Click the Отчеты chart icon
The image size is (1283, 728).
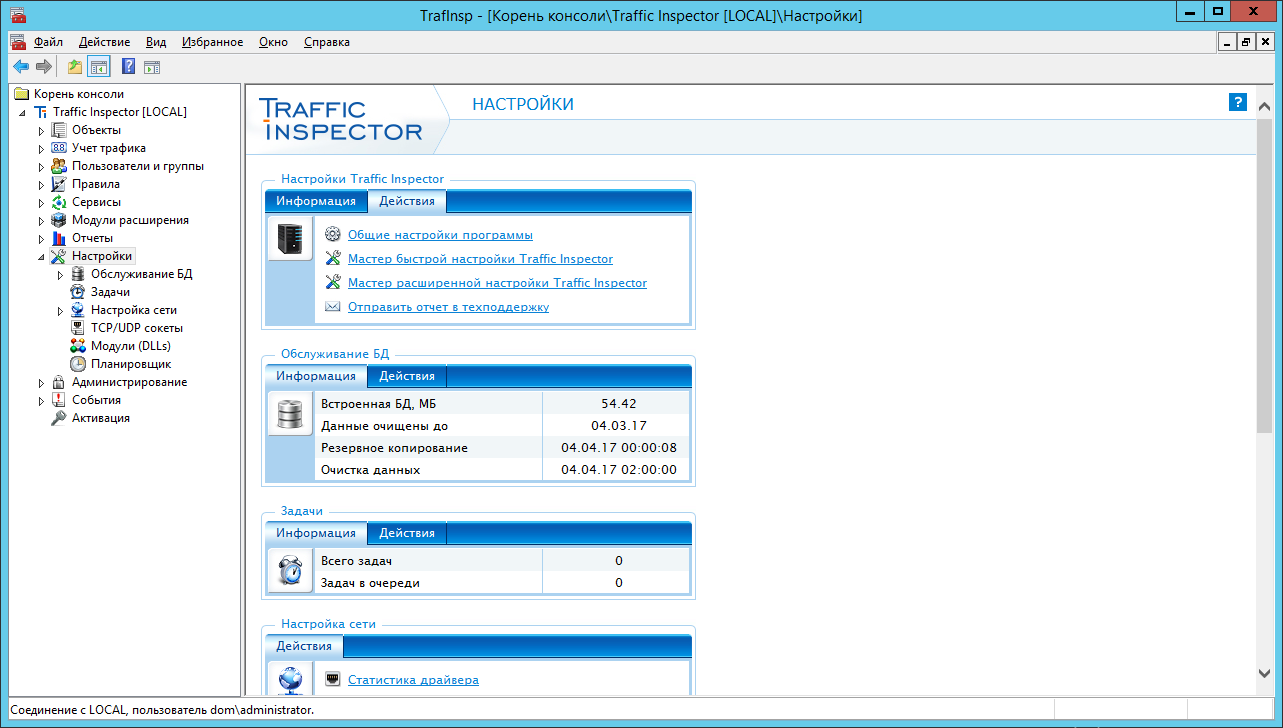59,238
